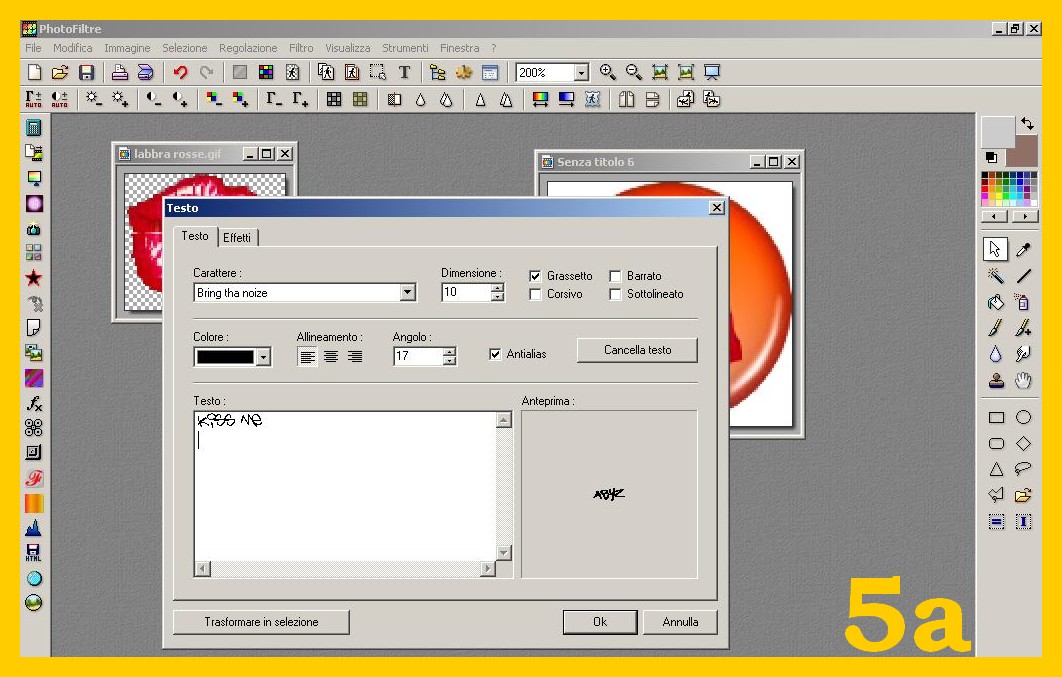This screenshot has height=677, width=1062.
Task: Select the Pipette color picker tool
Action: click(x=1023, y=249)
